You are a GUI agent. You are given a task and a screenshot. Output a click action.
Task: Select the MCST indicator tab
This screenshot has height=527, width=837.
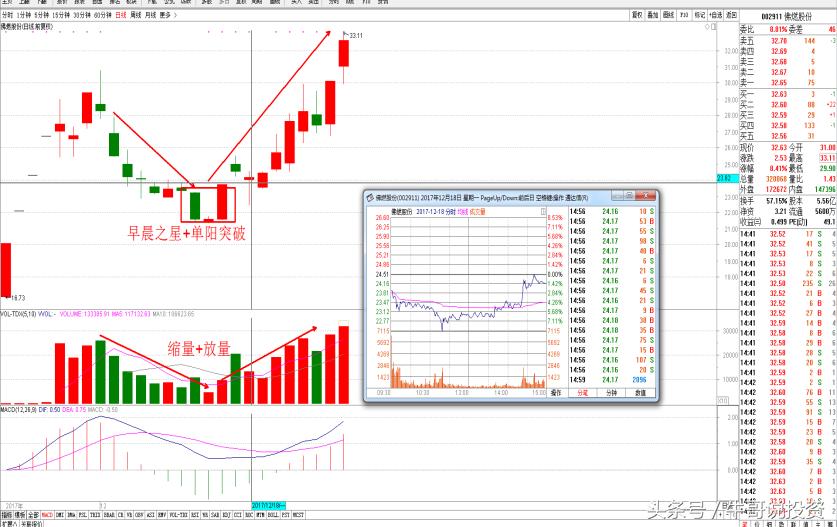pos(298,515)
